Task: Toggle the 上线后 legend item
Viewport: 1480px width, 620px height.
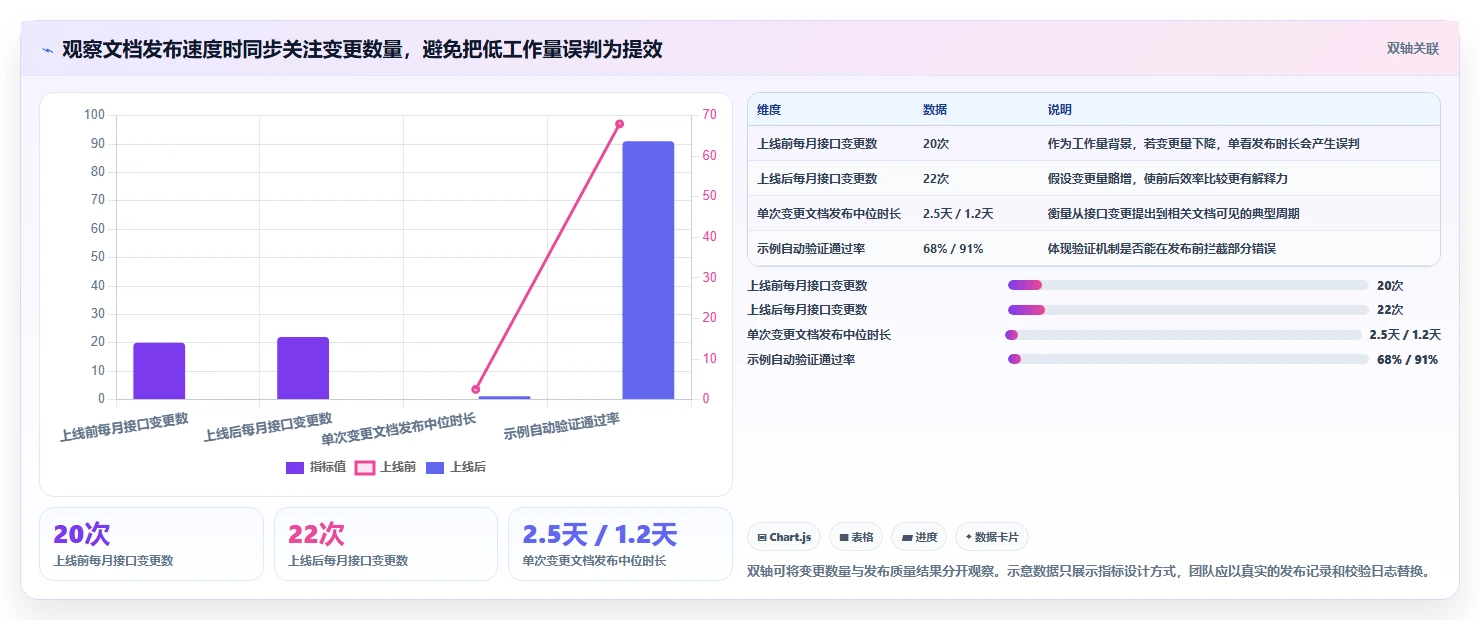Action: tap(456, 467)
